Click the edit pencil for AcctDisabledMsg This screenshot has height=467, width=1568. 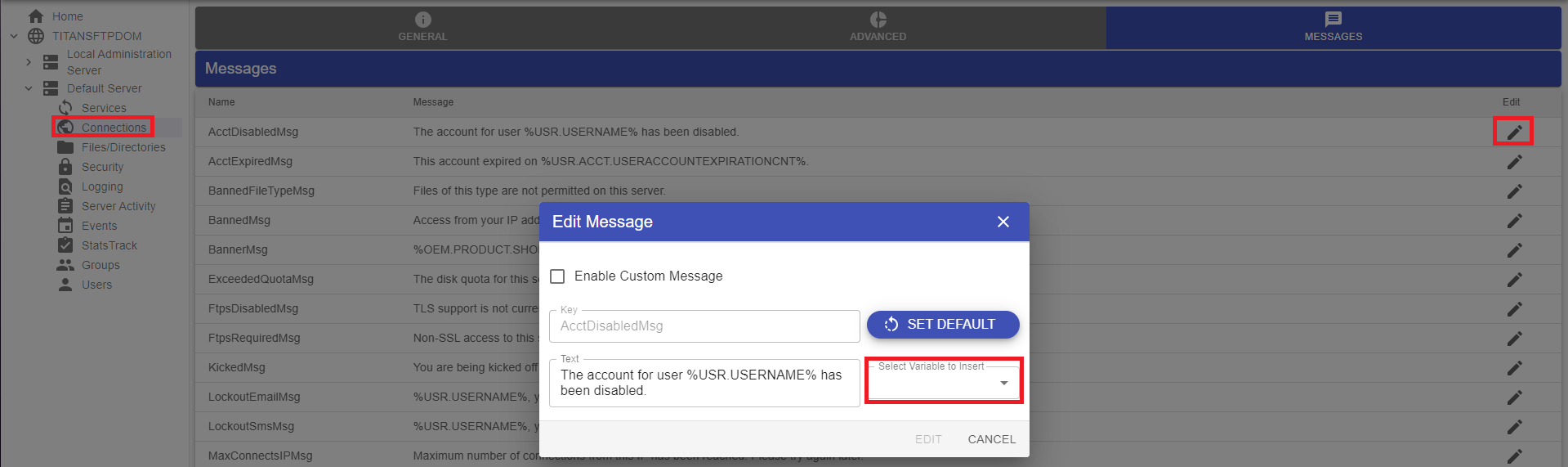point(1514,132)
